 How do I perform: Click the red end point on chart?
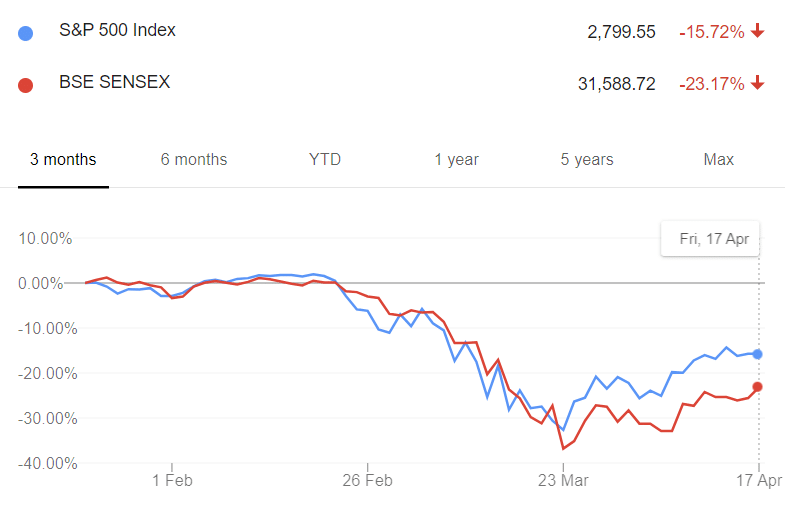tap(757, 387)
